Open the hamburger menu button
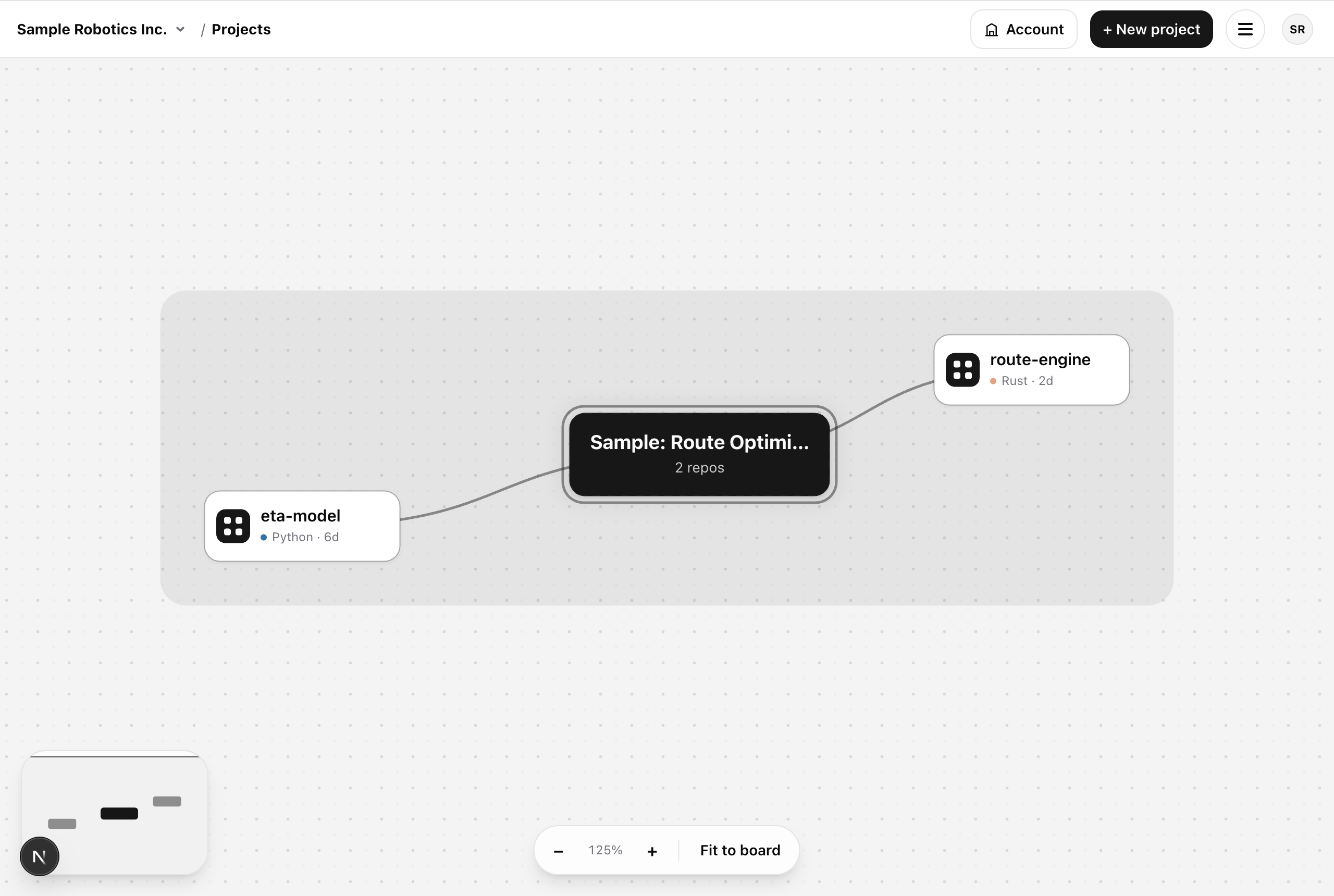 tap(1245, 29)
